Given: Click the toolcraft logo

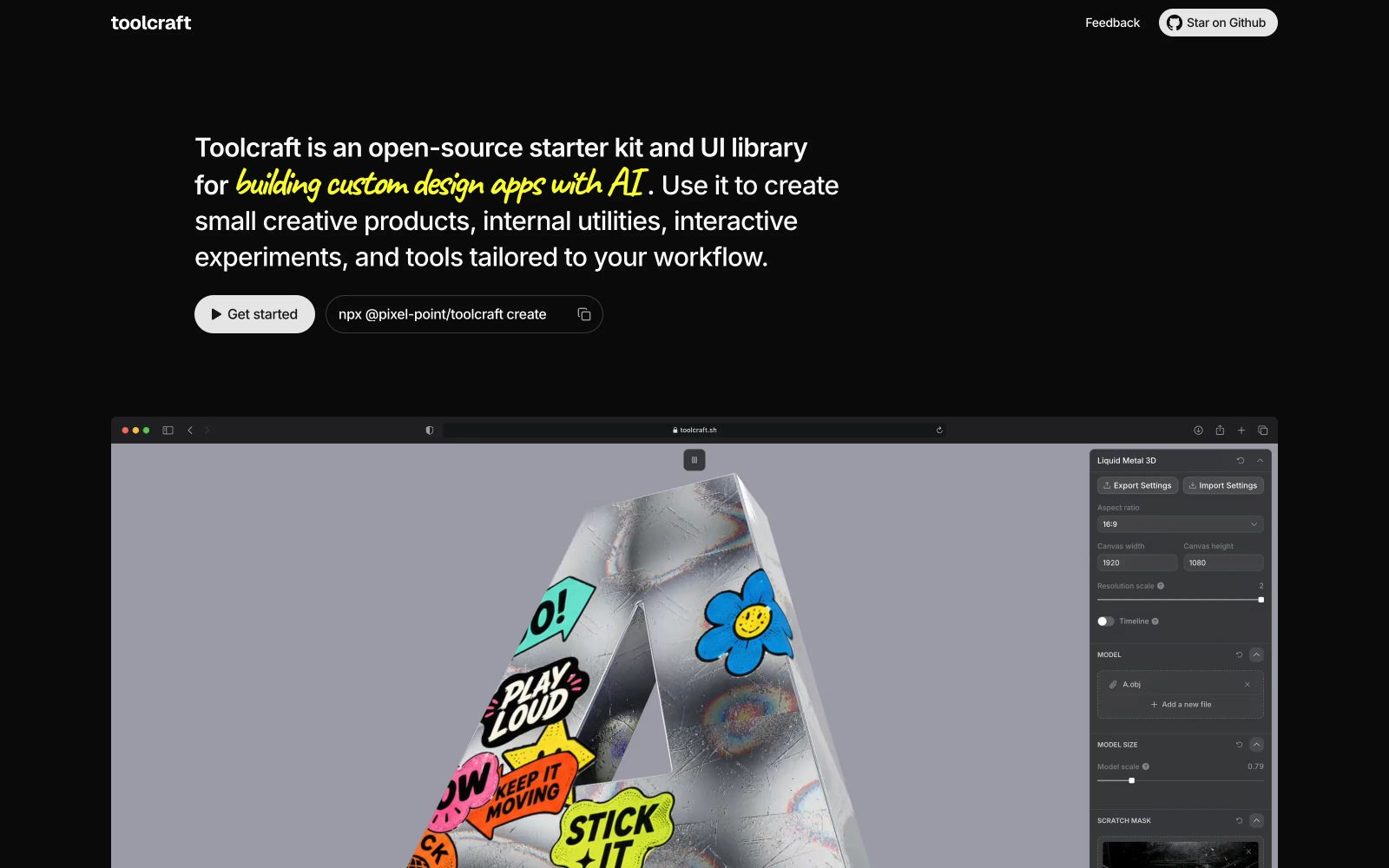Looking at the screenshot, I should (x=151, y=23).
